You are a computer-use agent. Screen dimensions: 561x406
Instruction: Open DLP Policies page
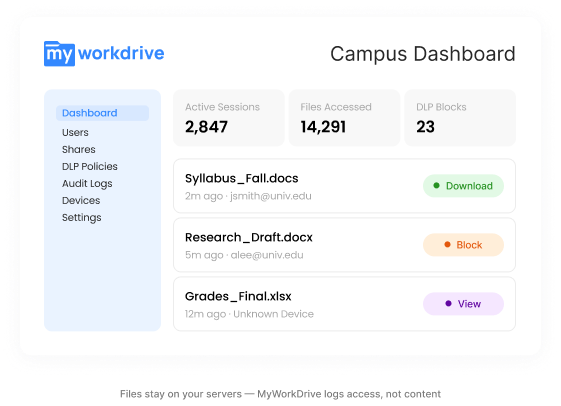(90, 166)
